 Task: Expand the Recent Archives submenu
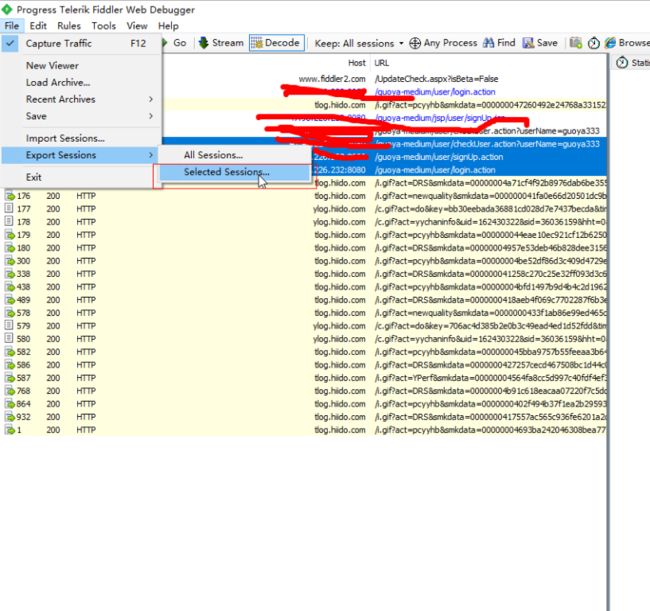coord(81,99)
